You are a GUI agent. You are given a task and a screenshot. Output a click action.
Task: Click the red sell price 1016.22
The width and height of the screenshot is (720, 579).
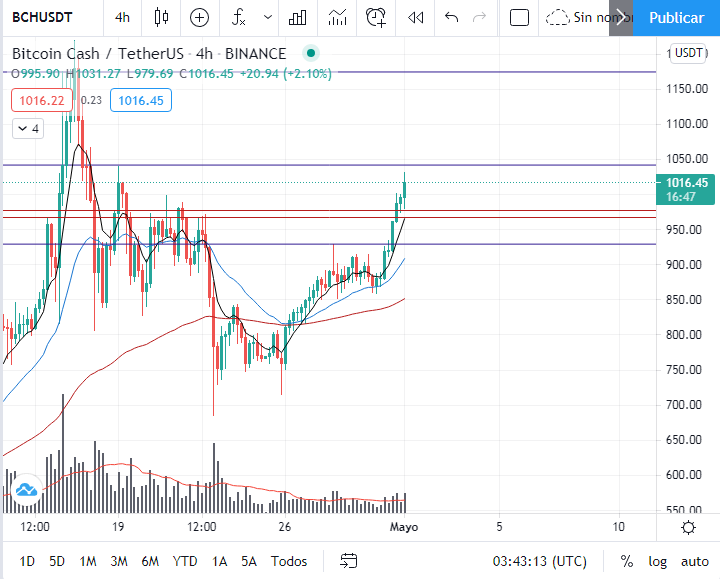point(42,100)
